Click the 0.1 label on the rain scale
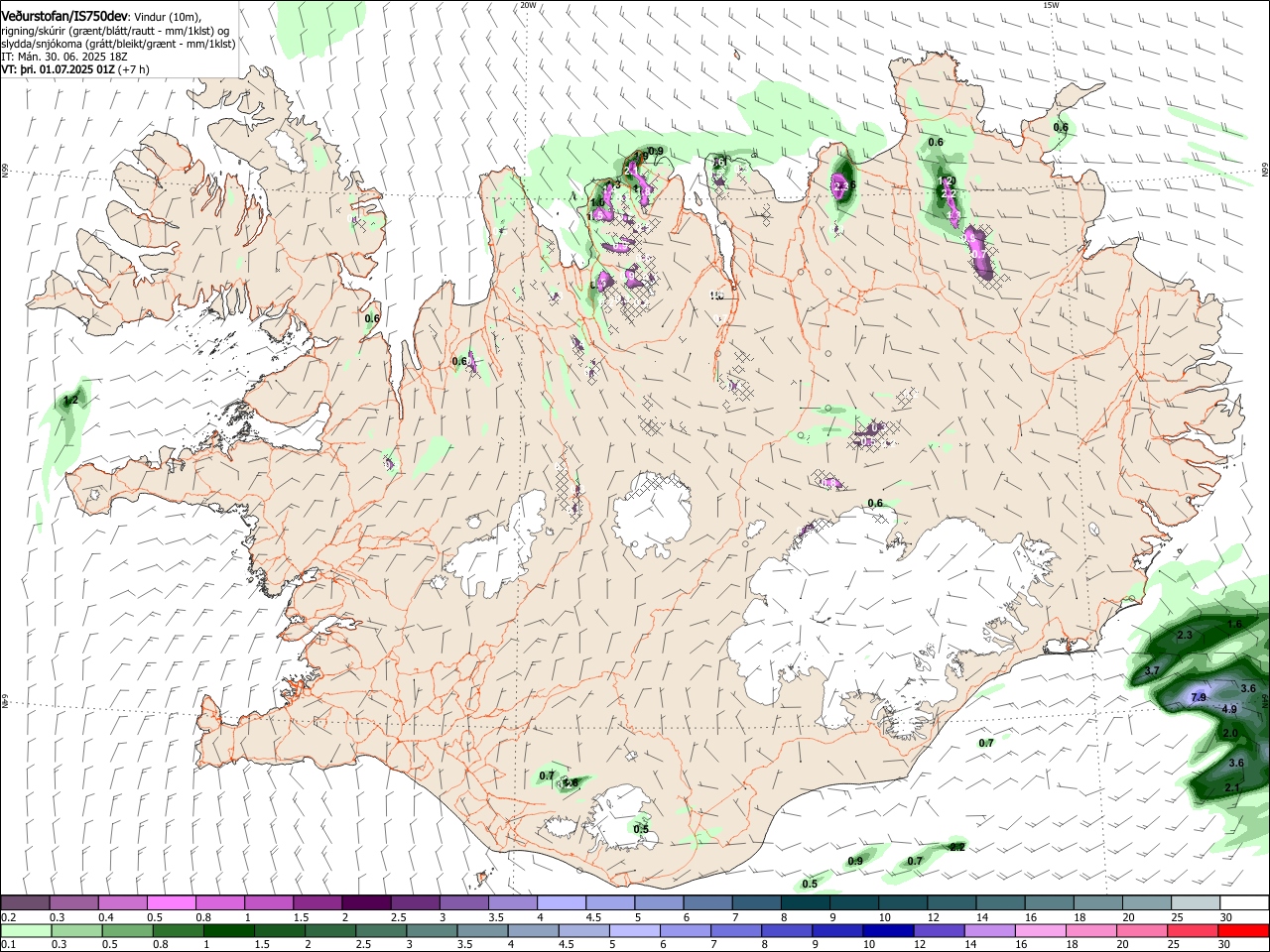The image size is (1270, 952). coord(9,945)
